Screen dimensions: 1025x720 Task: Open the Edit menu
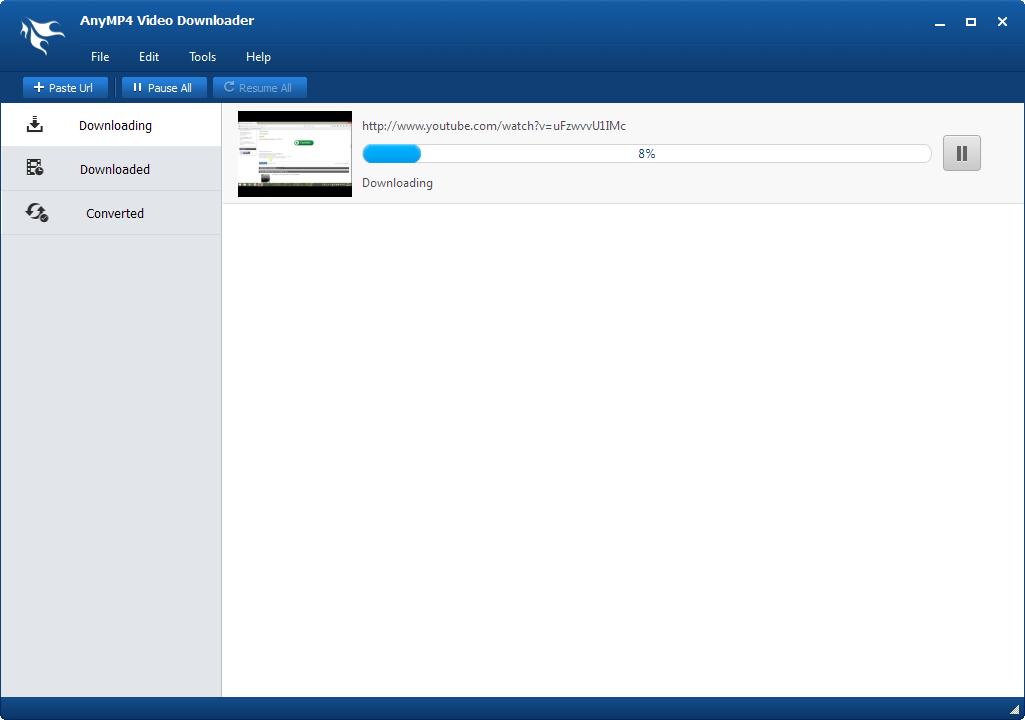148,57
